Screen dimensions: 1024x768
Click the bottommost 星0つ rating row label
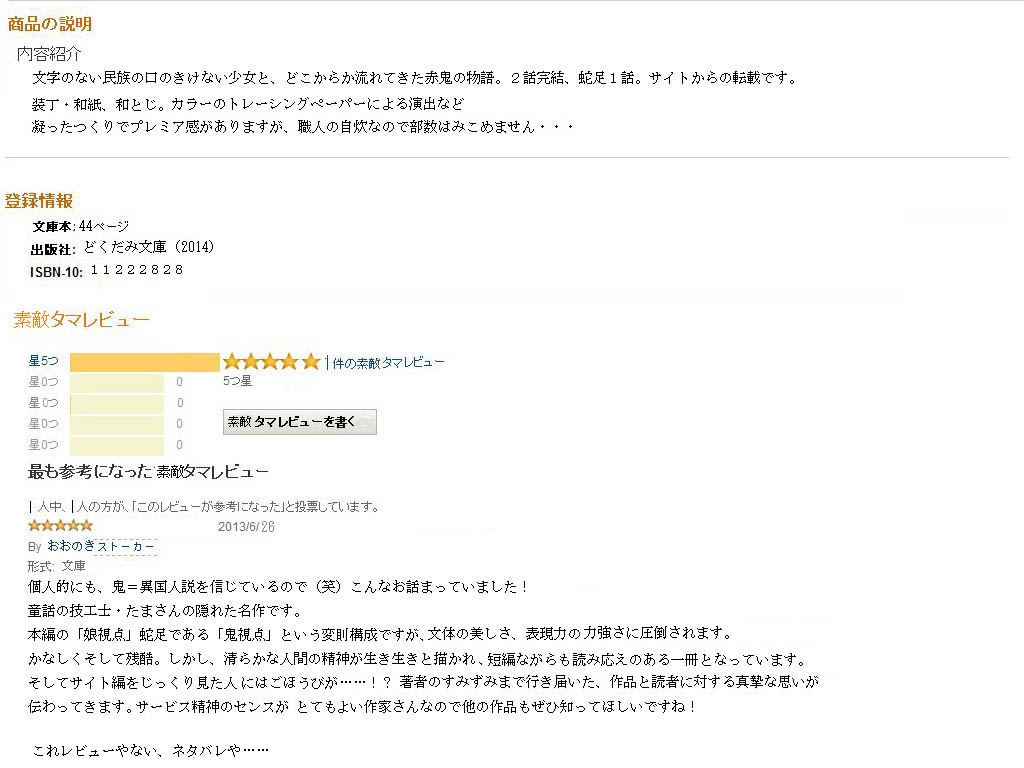pyautogui.click(x=43, y=445)
